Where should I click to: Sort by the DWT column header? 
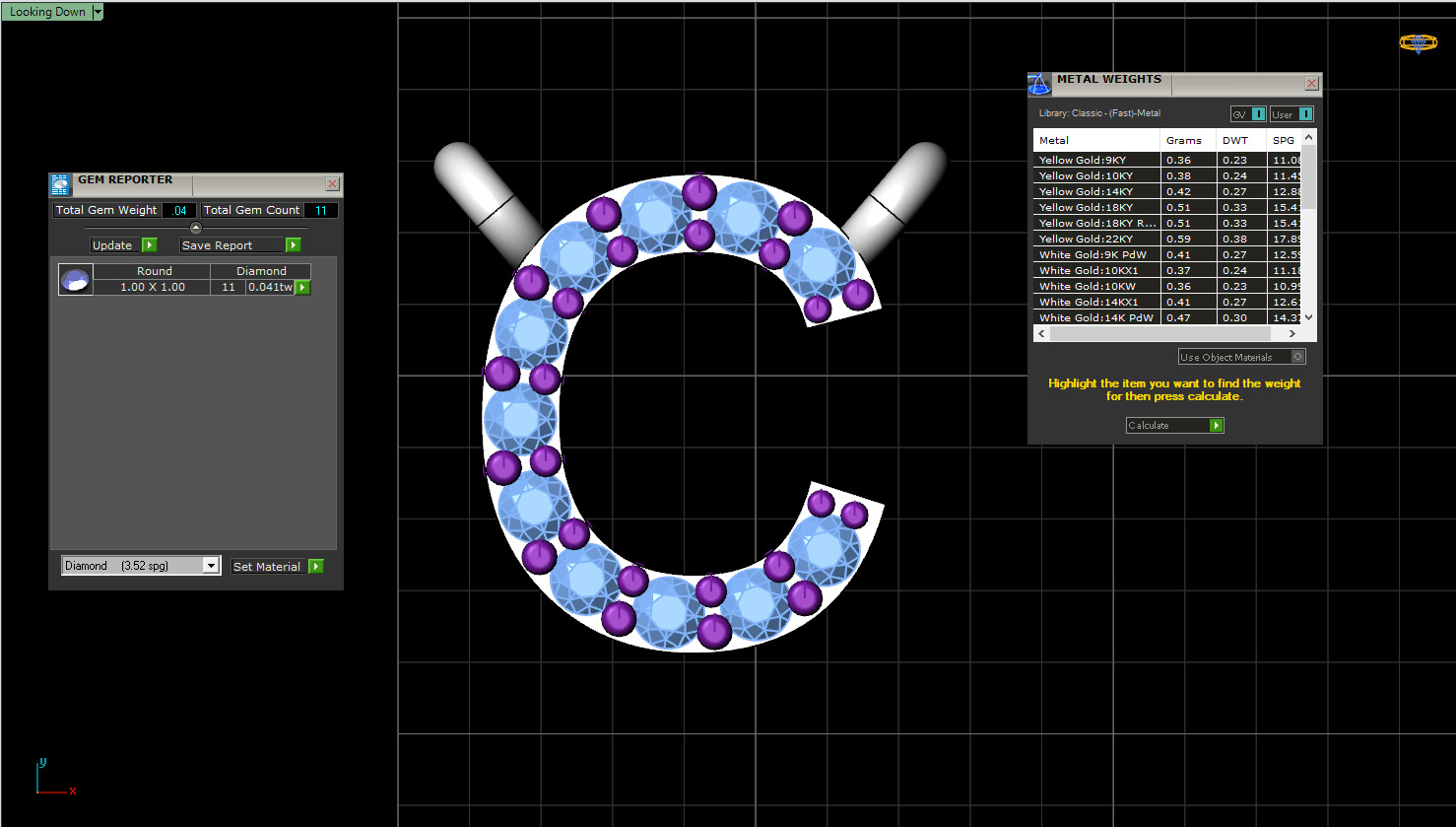pos(1241,140)
